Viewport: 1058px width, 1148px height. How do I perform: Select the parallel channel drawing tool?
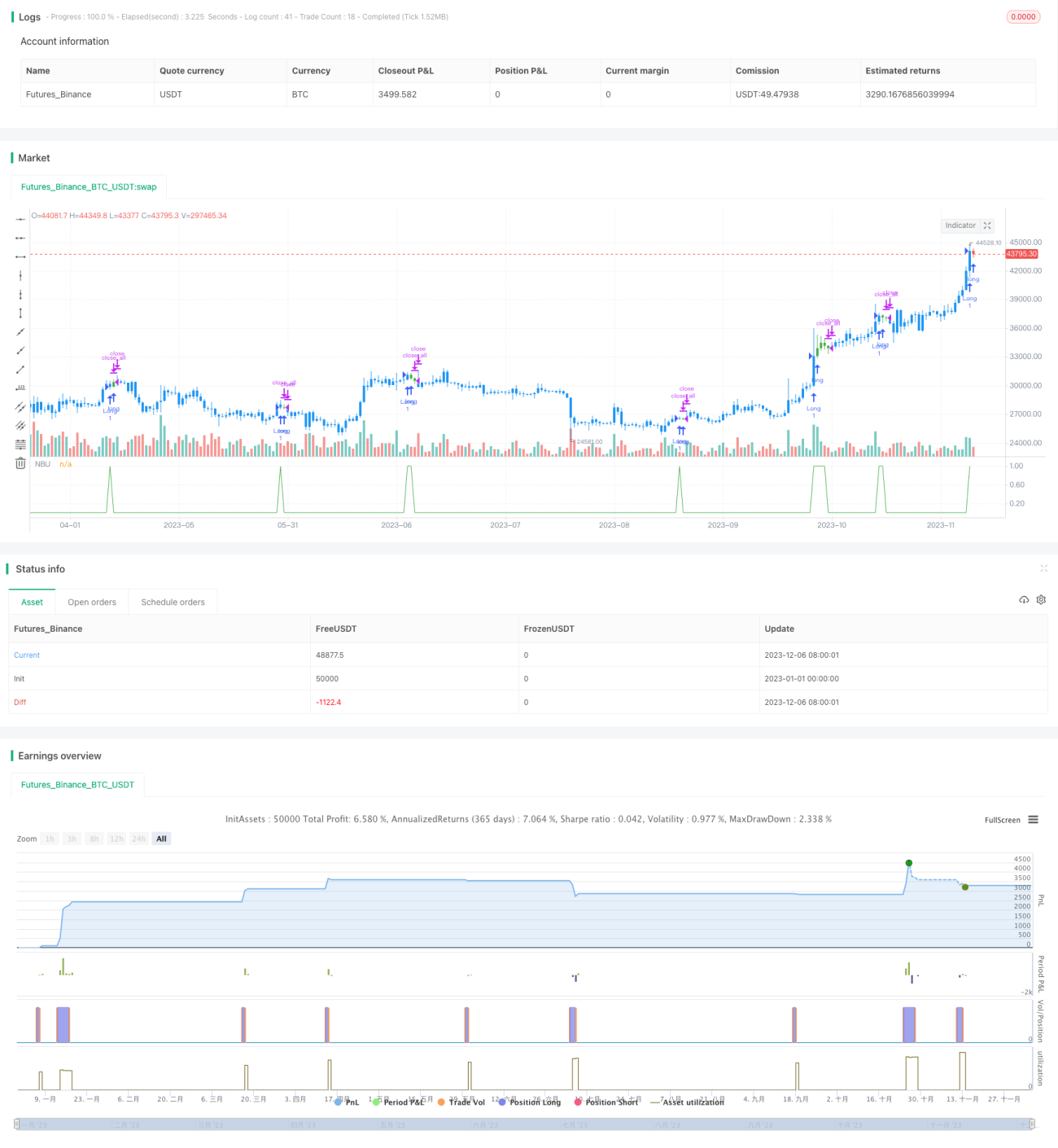[20, 406]
